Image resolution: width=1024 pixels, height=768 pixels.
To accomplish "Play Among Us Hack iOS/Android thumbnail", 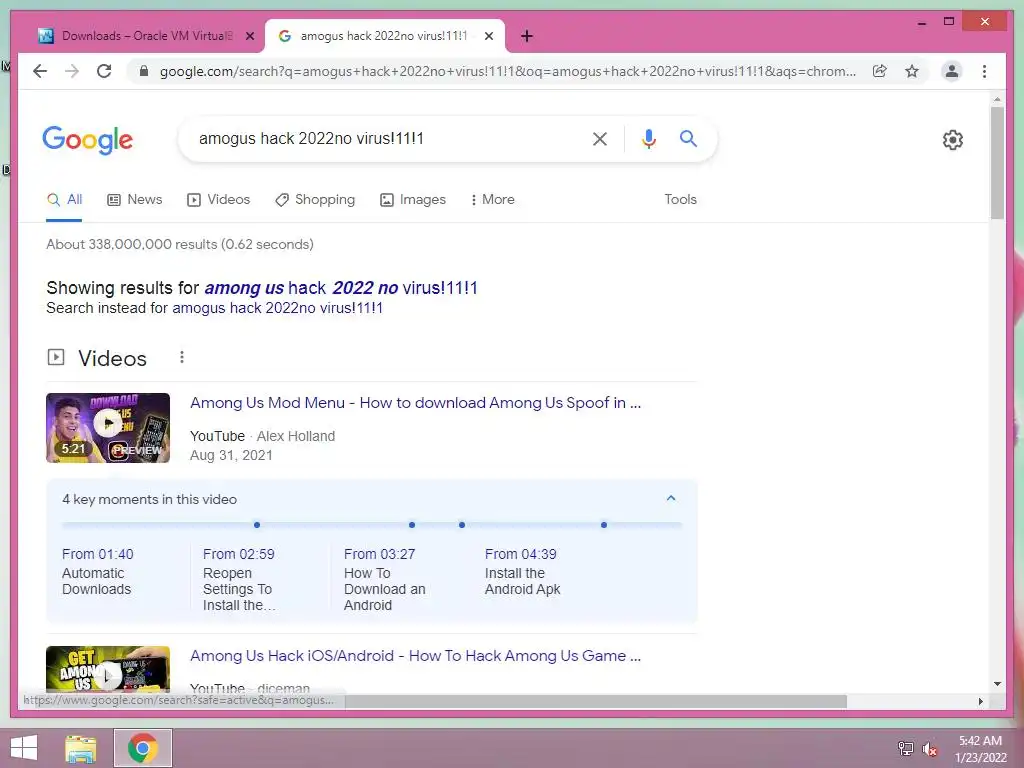I will pyautogui.click(x=108, y=669).
